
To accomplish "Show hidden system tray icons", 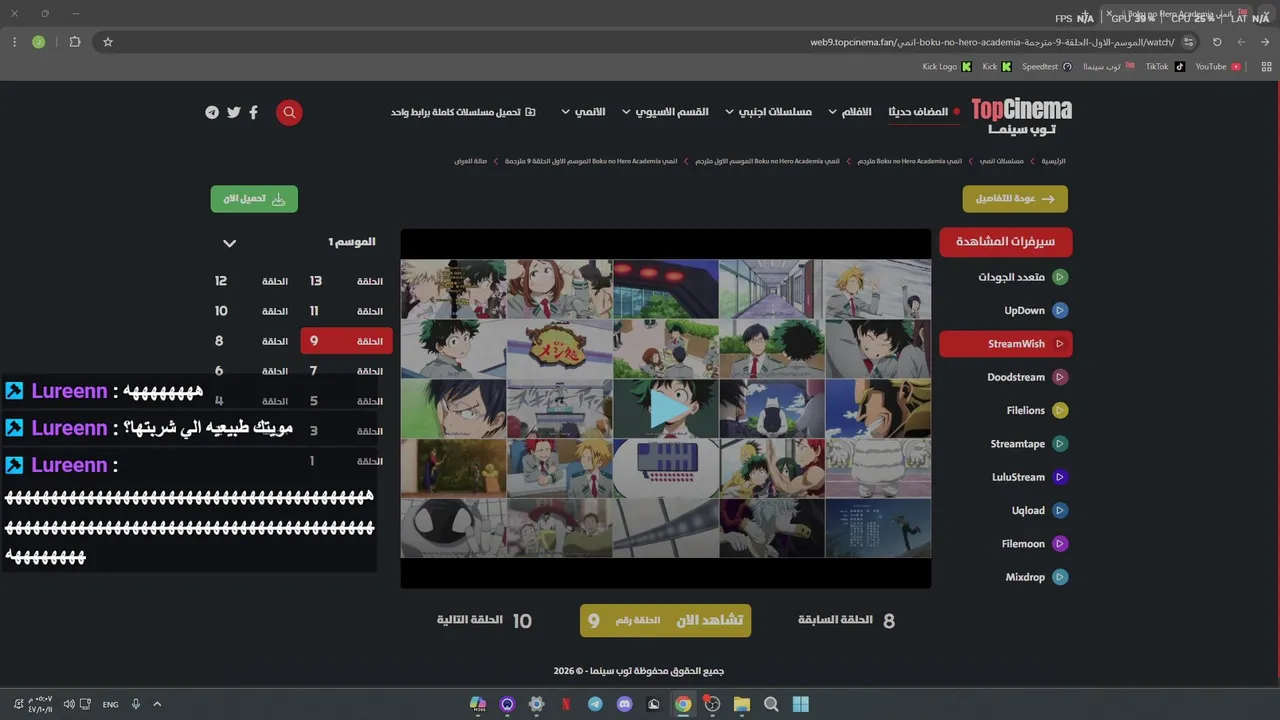I will tap(157, 704).
